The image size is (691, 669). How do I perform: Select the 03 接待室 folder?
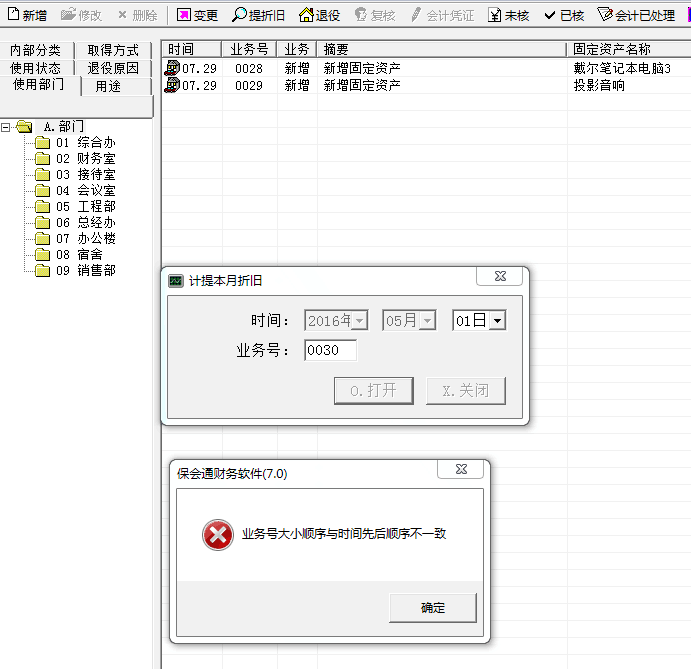[x=76, y=175]
